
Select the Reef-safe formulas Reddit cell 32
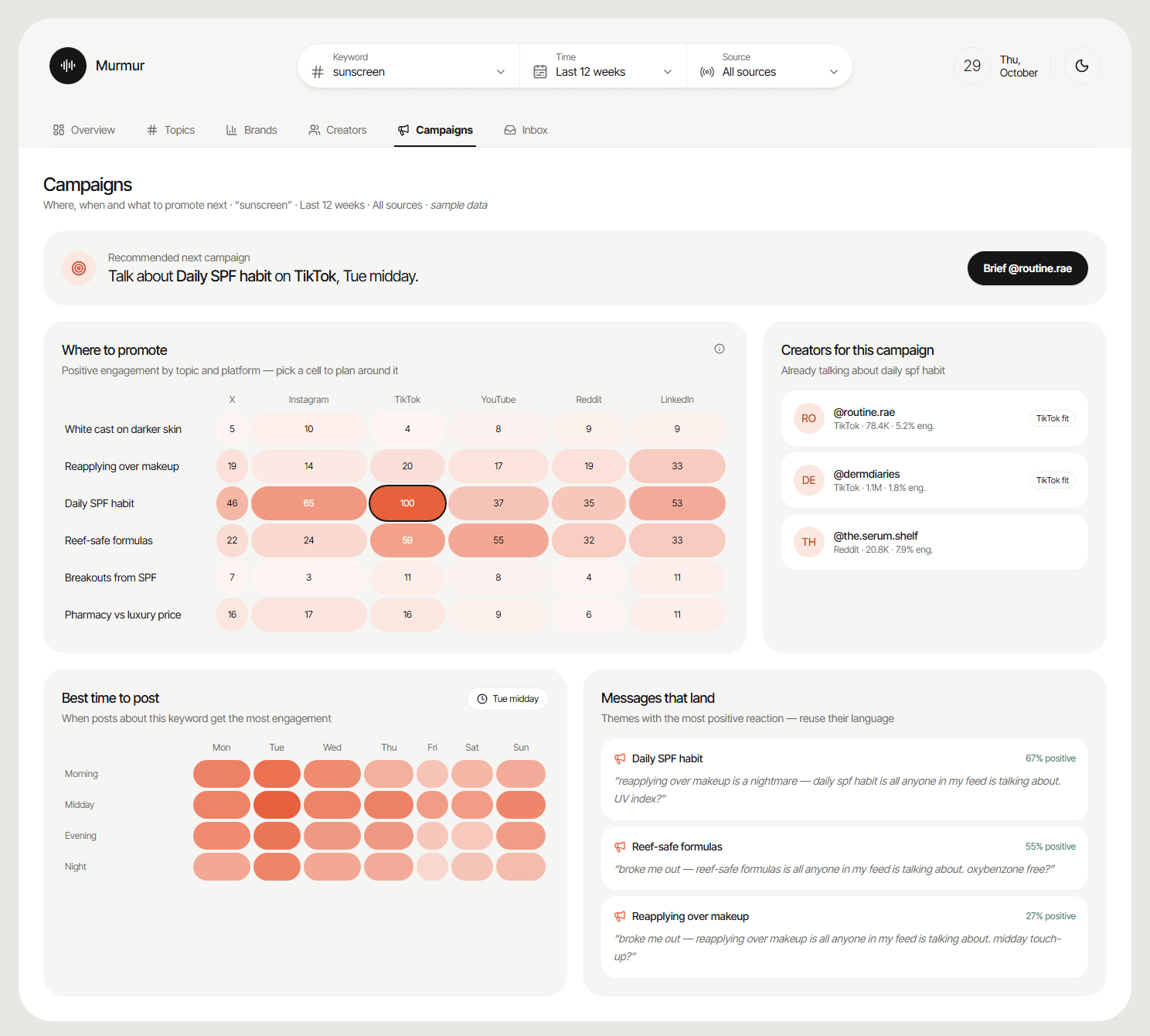coord(589,540)
